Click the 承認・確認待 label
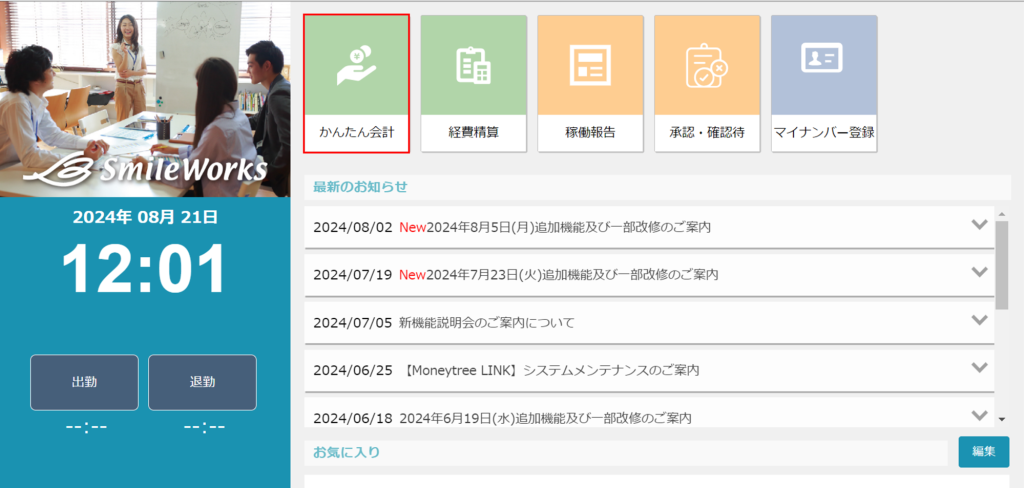Image resolution: width=1024 pixels, height=488 pixels. 707,133
